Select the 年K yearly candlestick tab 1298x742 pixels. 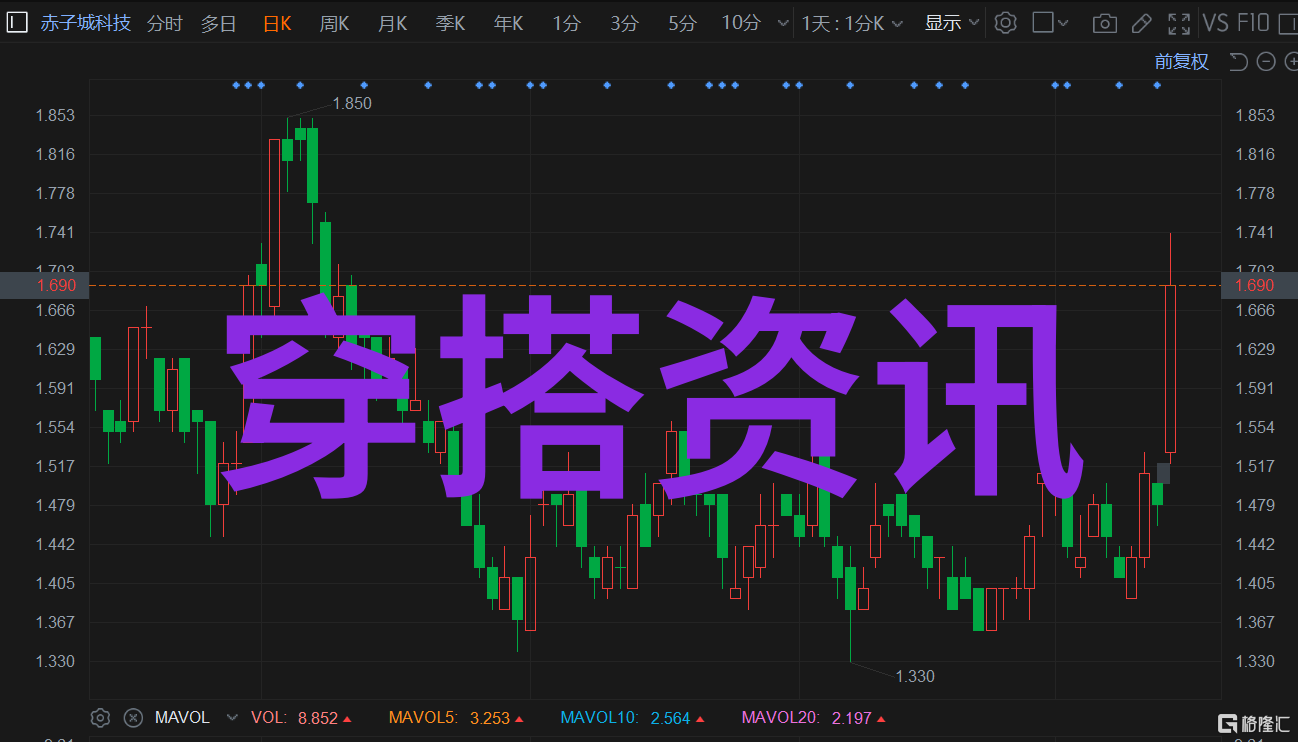(508, 23)
